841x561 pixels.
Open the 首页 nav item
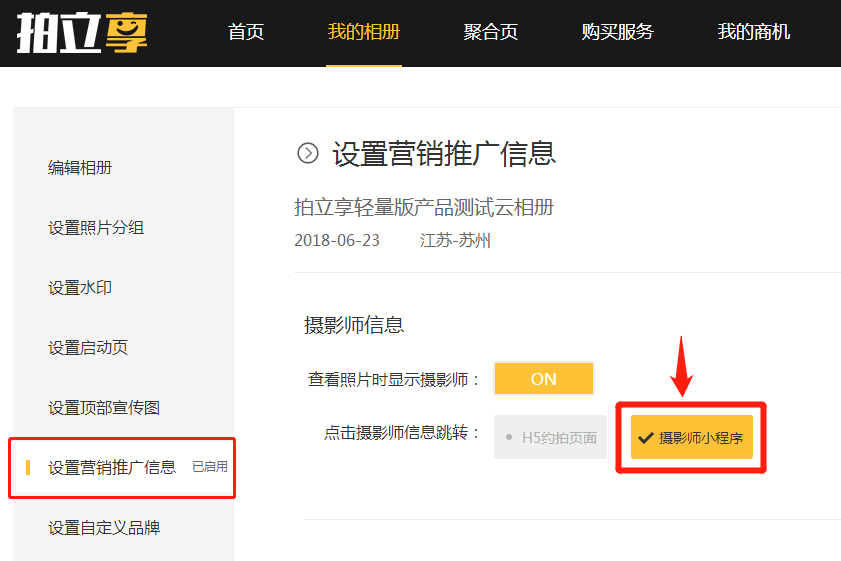click(x=246, y=32)
